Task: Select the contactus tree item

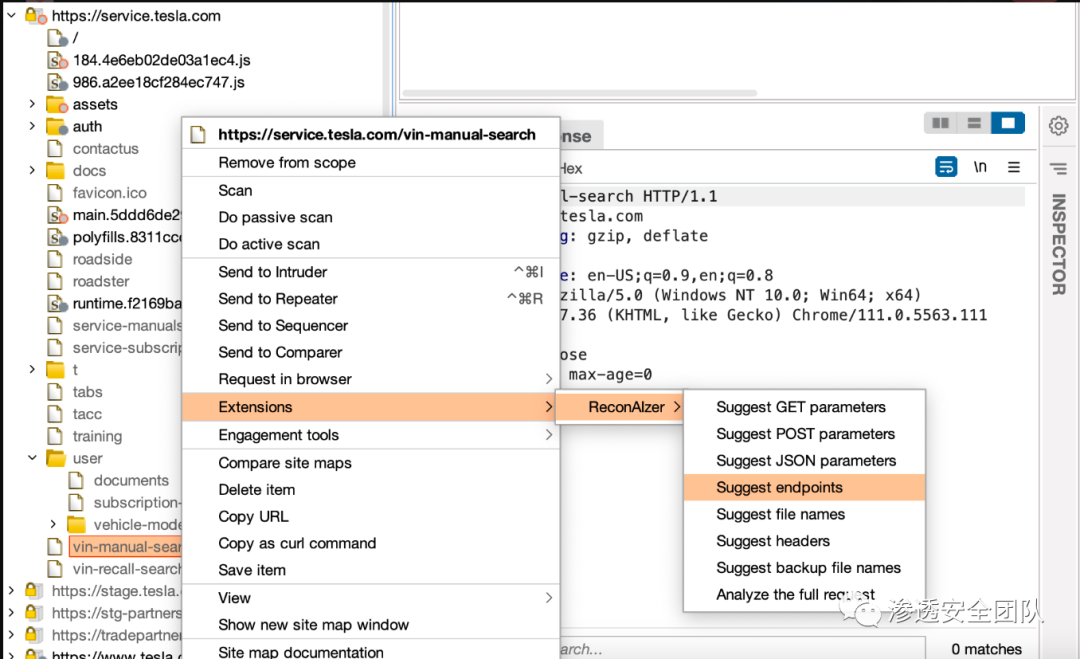Action: pyautogui.click(x=105, y=149)
